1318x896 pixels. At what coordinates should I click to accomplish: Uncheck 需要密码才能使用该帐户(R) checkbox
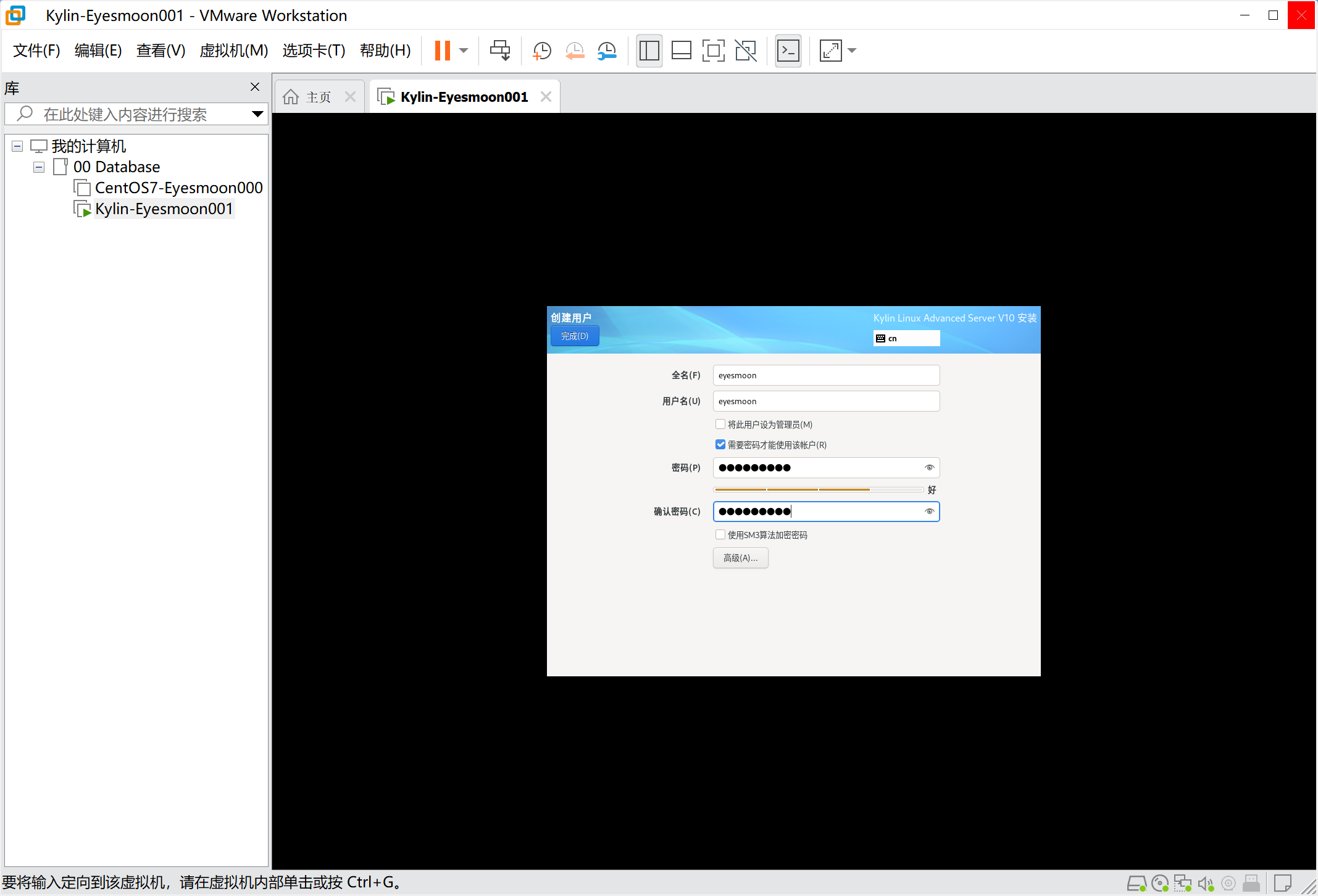(720, 444)
